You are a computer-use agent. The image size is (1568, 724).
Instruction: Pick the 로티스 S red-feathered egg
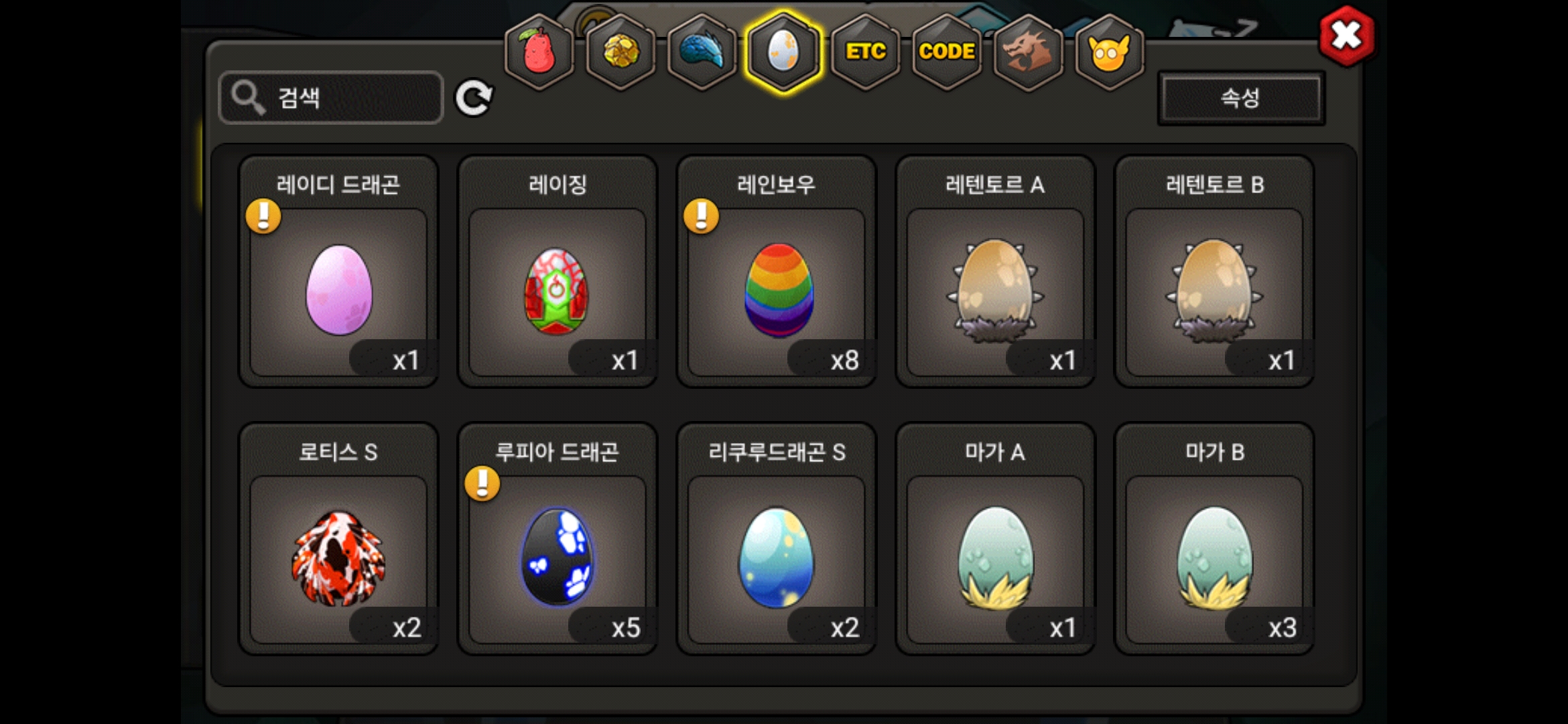tap(338, 539)
